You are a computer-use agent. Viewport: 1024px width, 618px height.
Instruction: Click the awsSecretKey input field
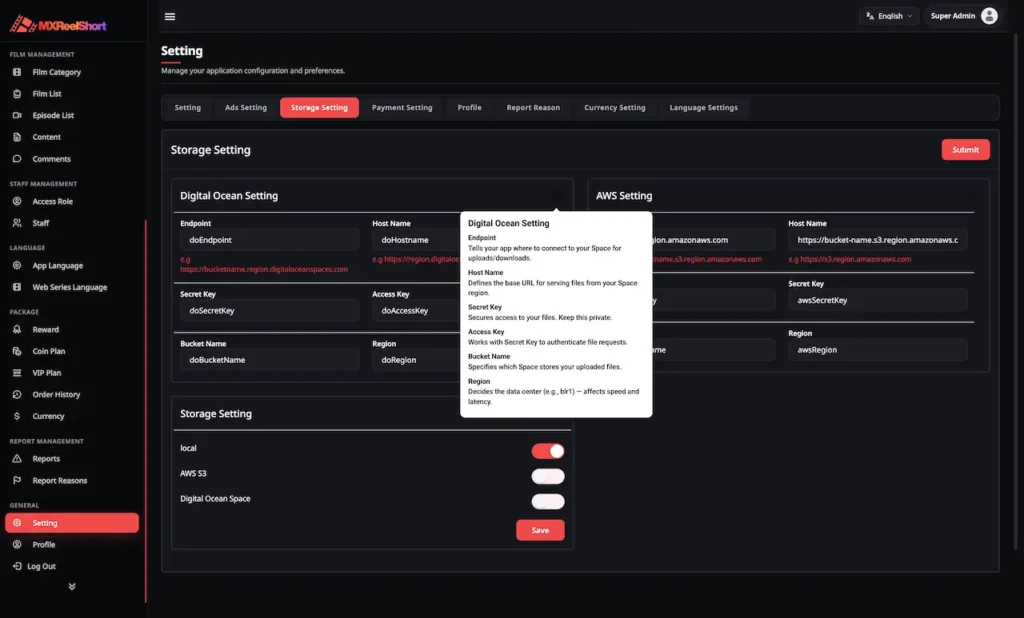point(877,301)
